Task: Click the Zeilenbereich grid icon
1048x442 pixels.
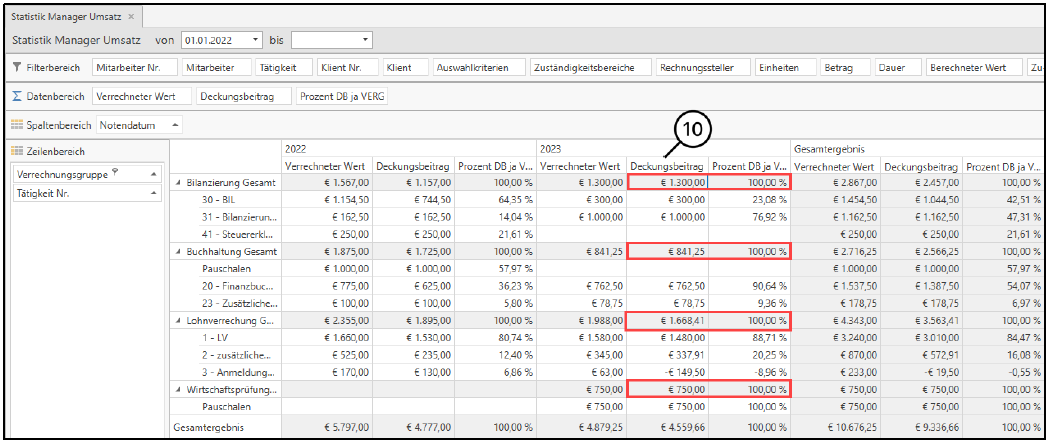Action: [17, 152]
